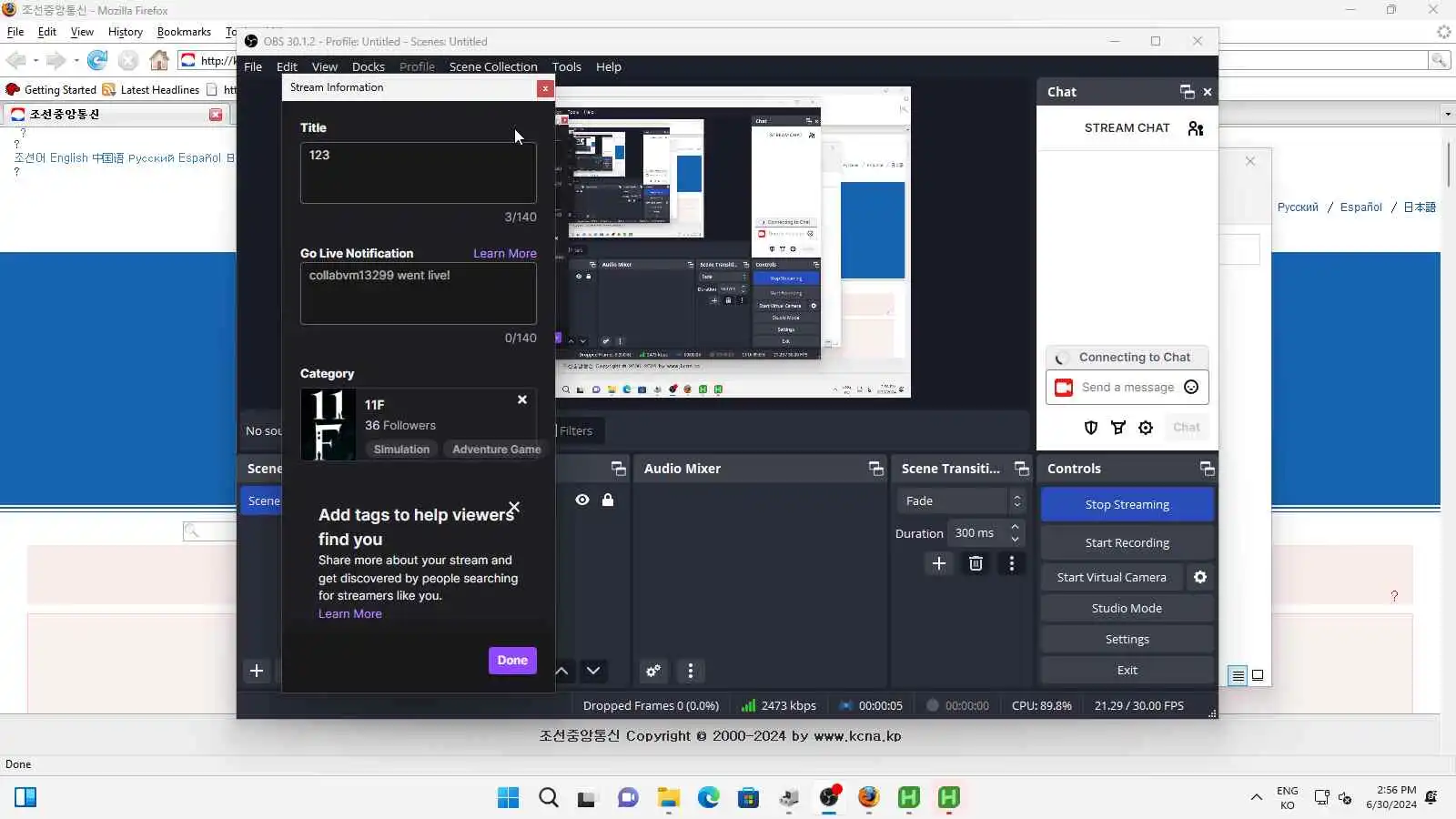
Task: Open Filters for the source
Action: (575, 431)
